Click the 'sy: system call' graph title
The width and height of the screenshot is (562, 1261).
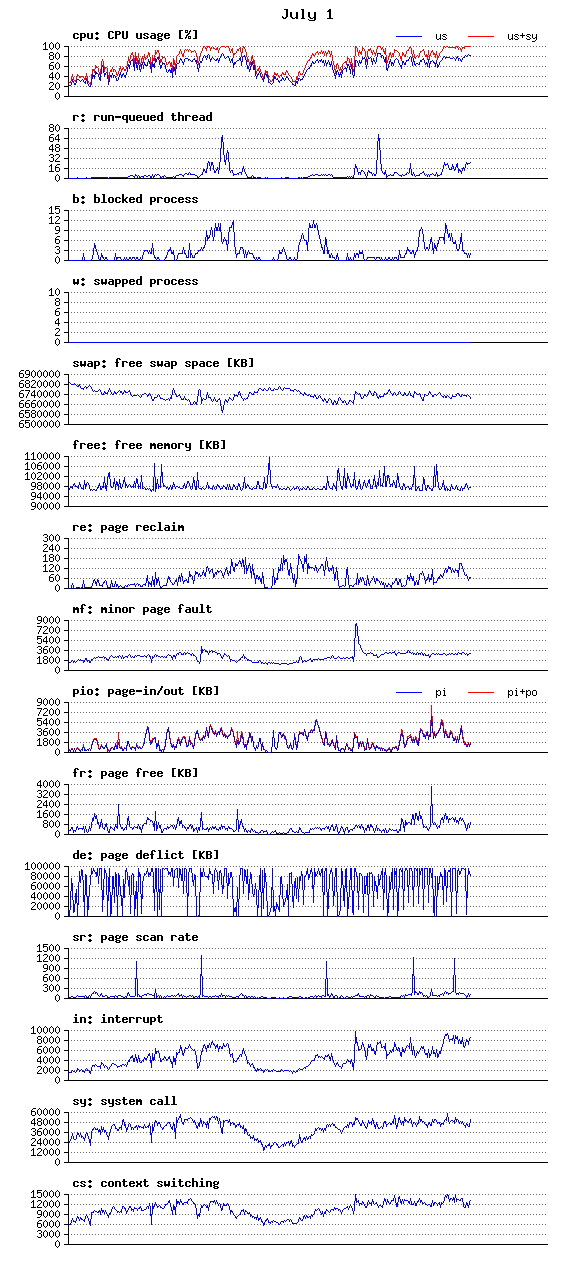[124, 1101]
